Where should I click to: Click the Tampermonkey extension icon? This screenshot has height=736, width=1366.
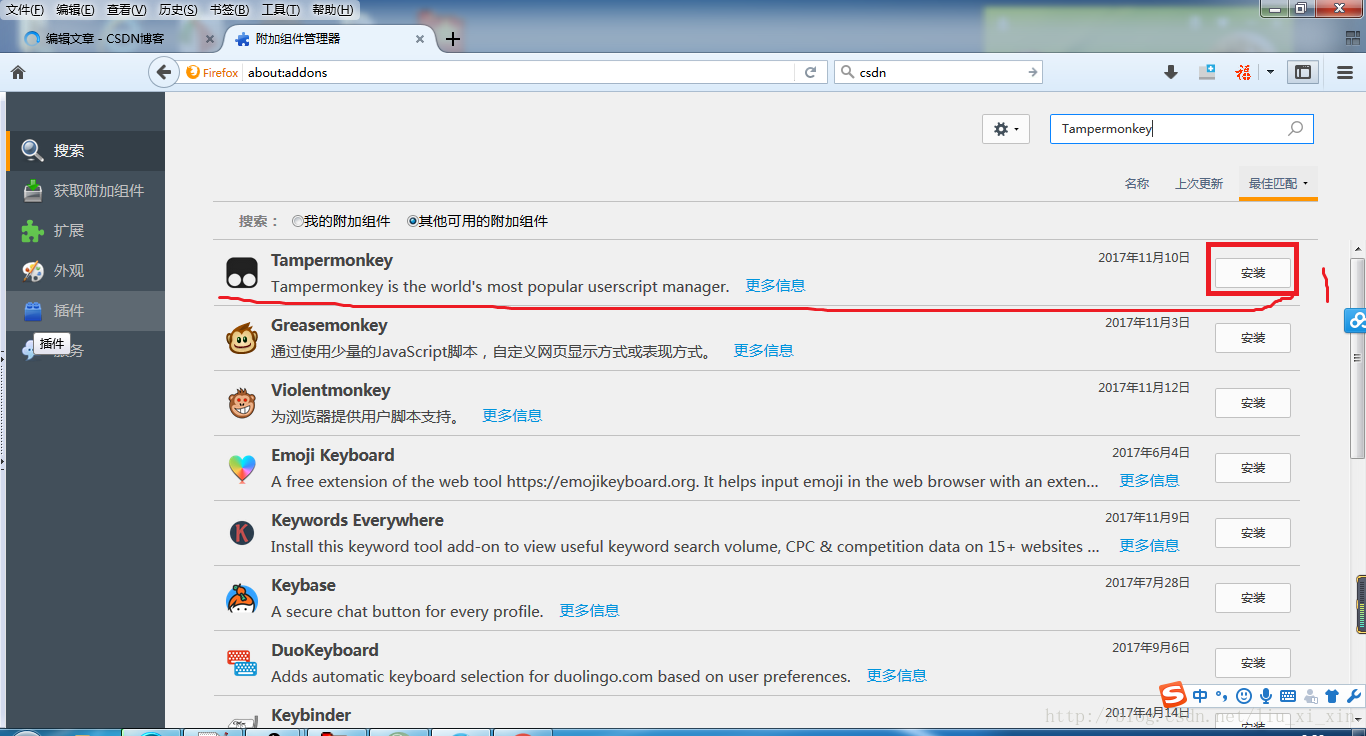[241, 272]
